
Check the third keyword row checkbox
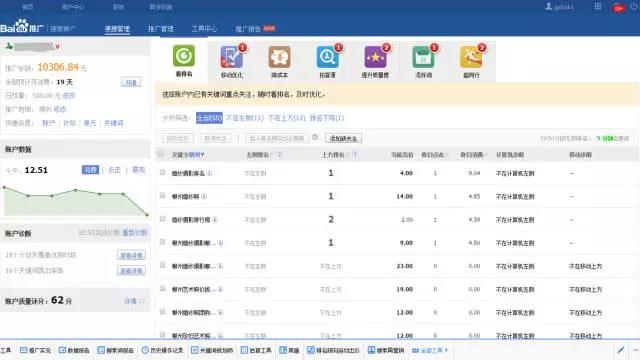162,219
